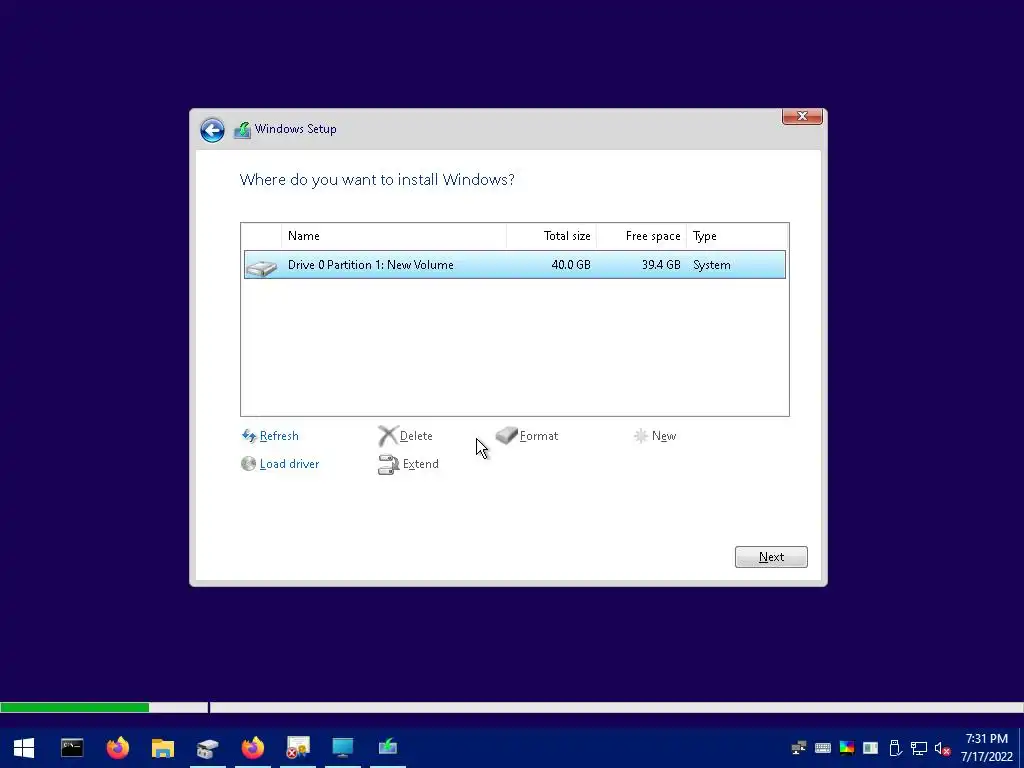Open network connection tray icon
Image resolution: width=1024 pixels, height=768 pixels.
coord(919,748)
